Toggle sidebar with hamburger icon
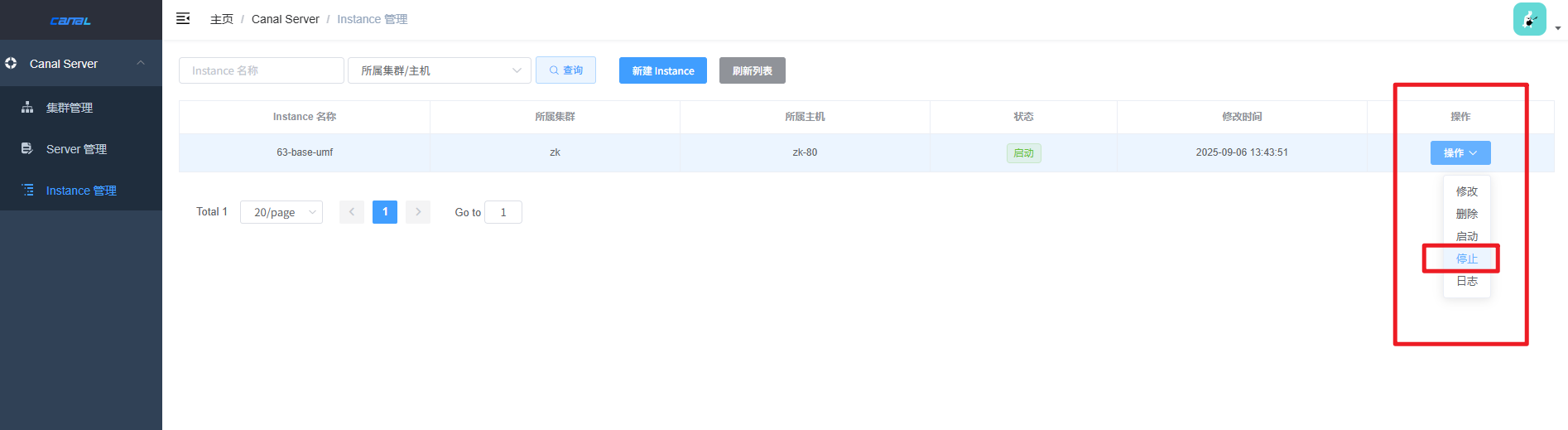 pos(183,18)
